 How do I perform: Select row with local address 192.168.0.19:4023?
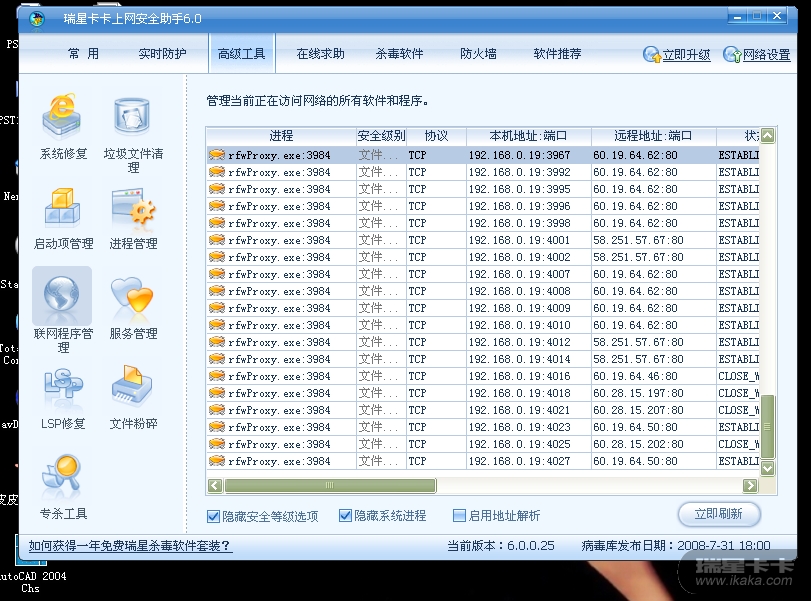[x=483, y=427]
